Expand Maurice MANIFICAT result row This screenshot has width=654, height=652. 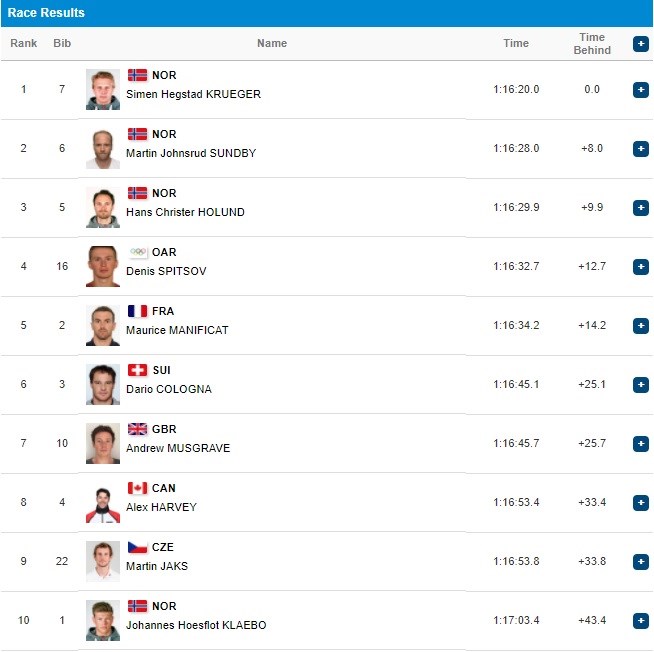pyautogui.click(x=640, y=326)
